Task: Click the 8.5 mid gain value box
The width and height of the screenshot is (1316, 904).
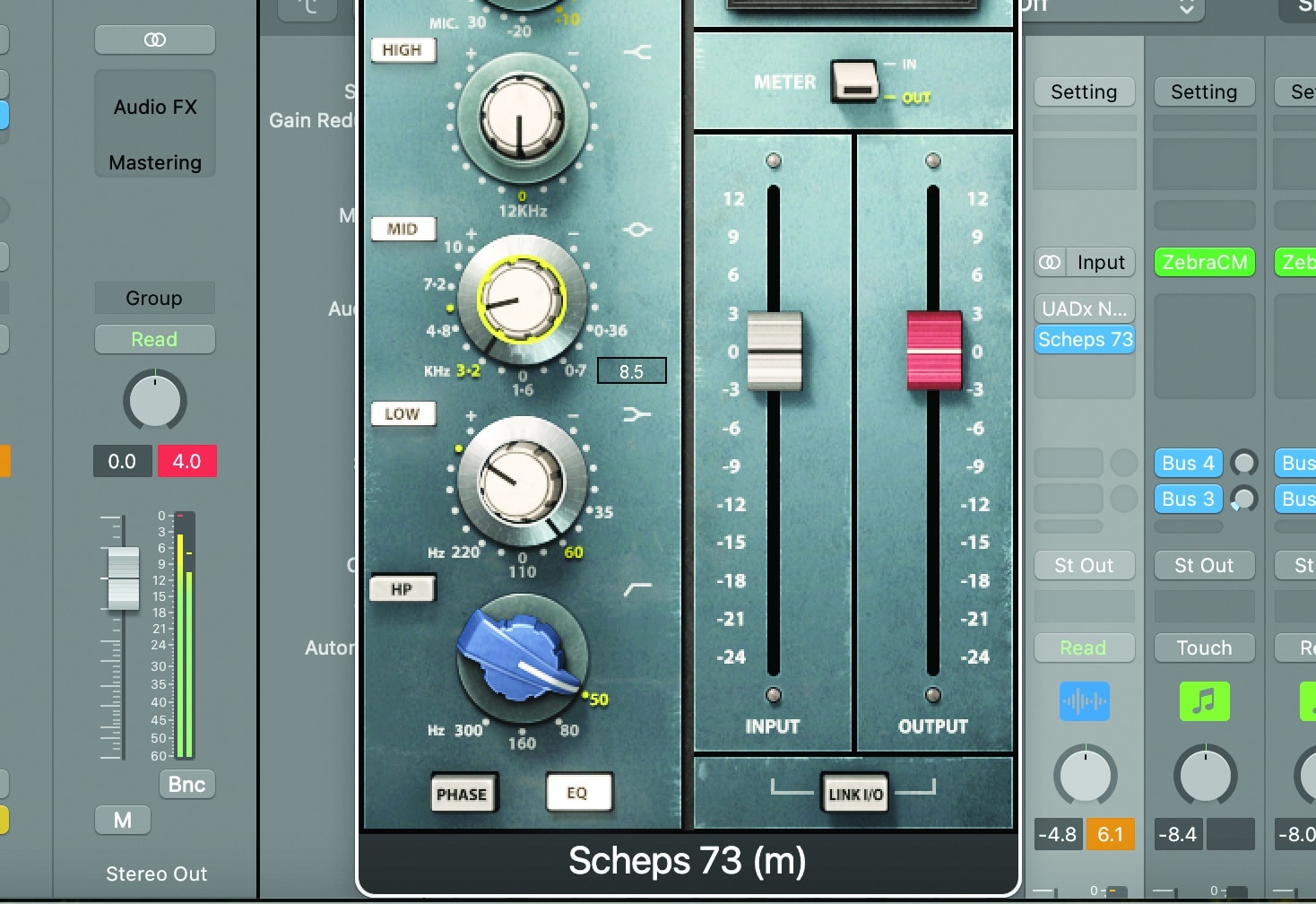Action: [632, 370]
